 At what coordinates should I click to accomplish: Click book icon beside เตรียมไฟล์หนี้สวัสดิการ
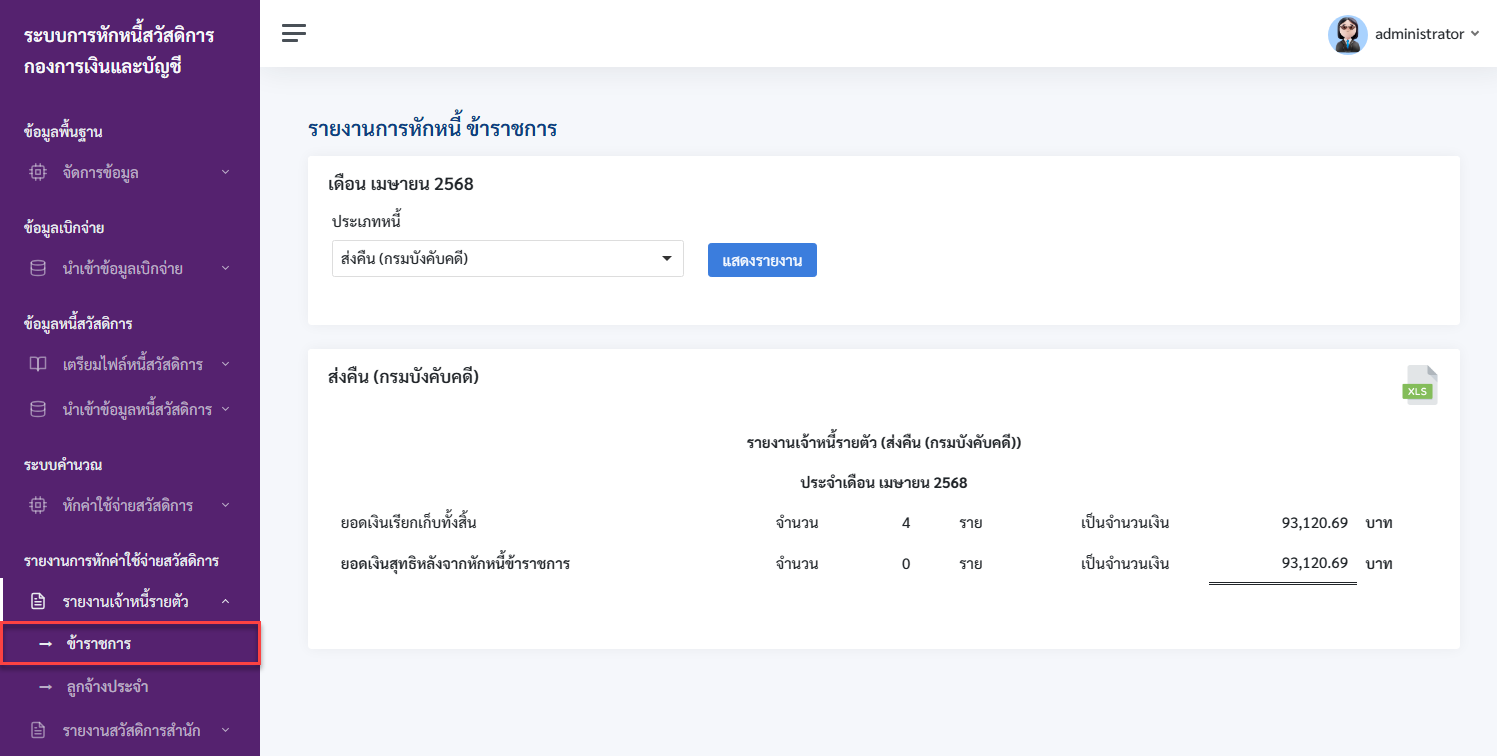pyautogui.click(x=38, y=364)
